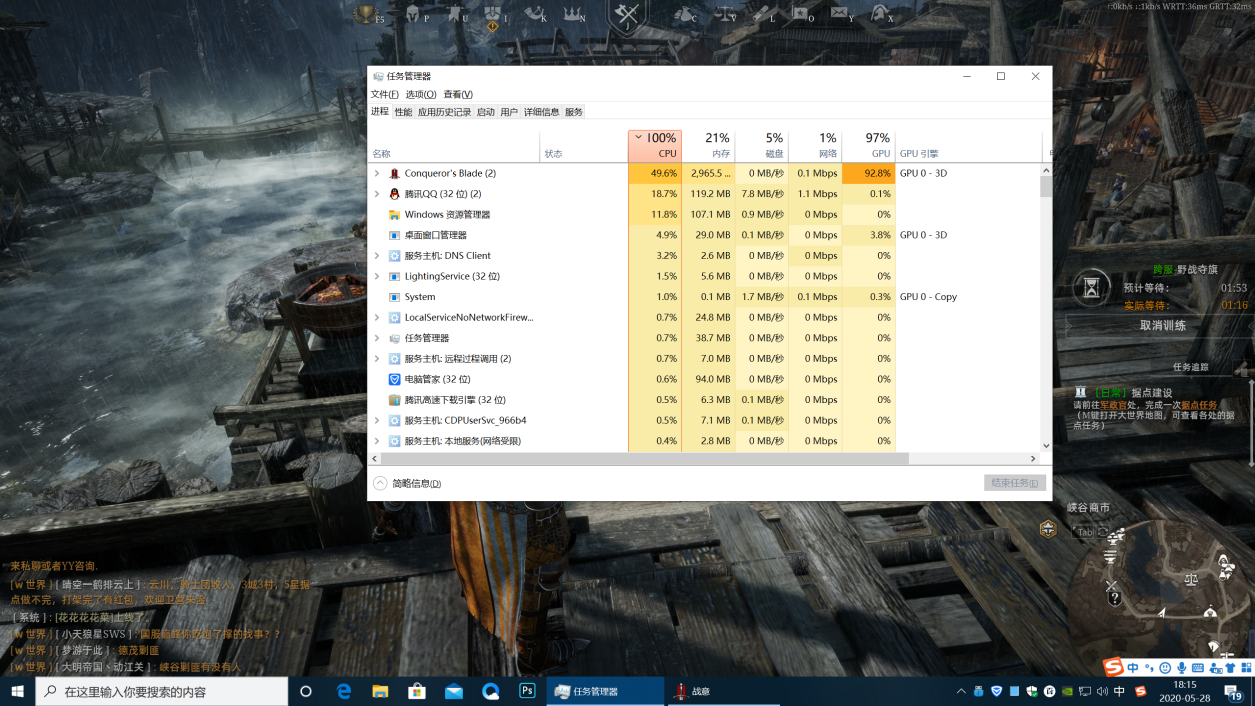Open the coin pouch icon labeled C
Screen dimensions: 1255x706
[x=684, y=14]
